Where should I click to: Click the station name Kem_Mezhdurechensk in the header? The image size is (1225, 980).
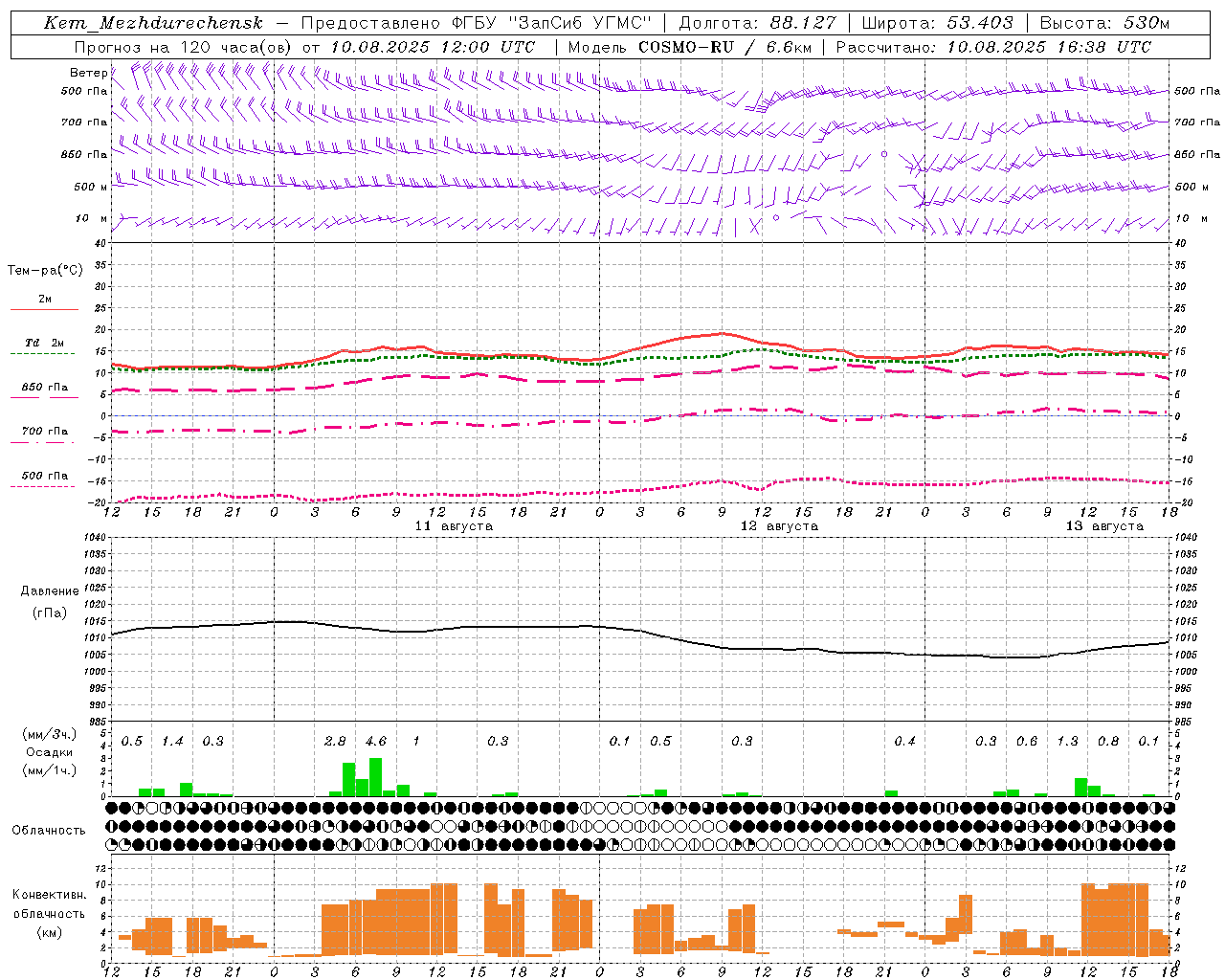[153, 23]
